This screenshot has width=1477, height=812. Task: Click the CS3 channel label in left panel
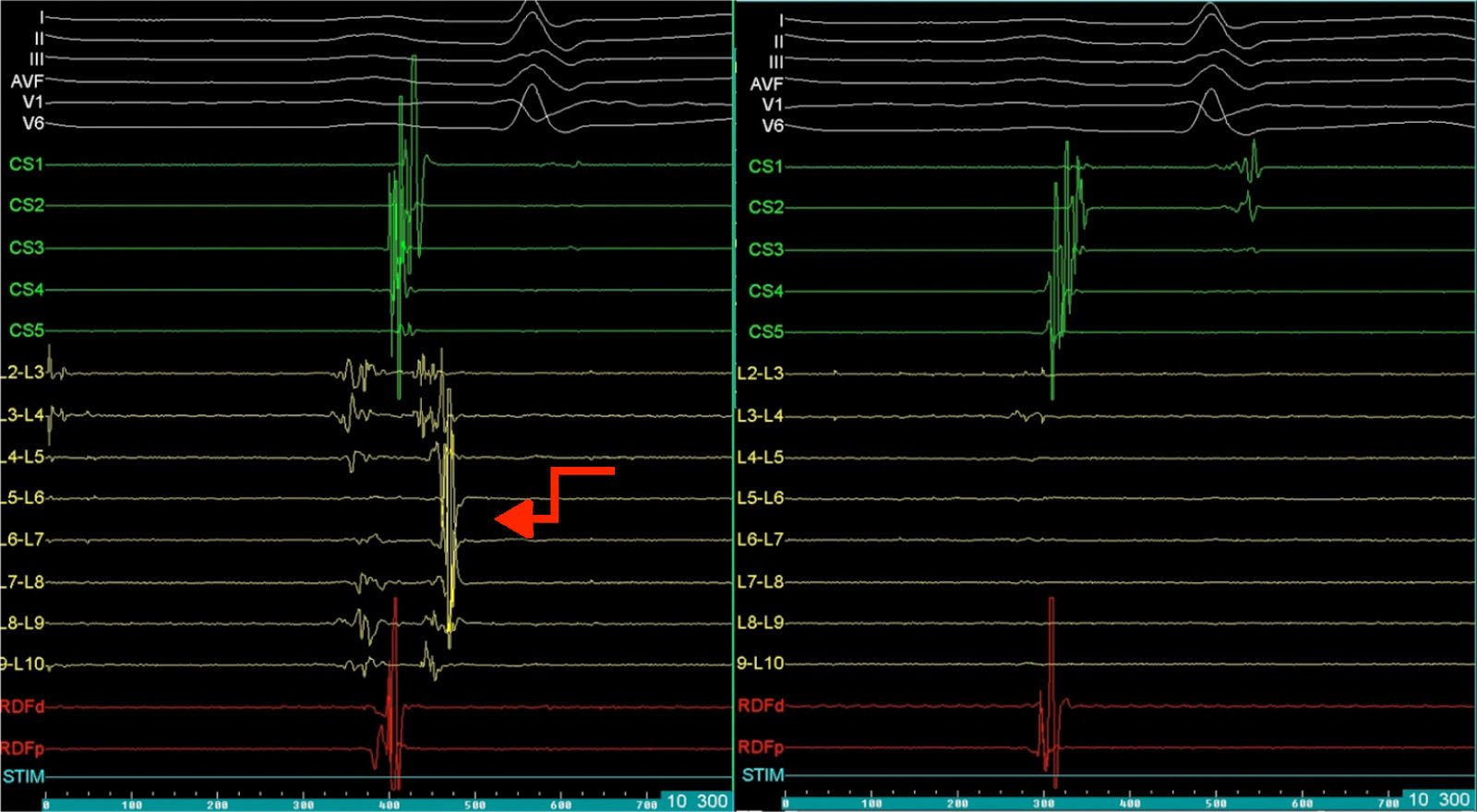[26, 247]
